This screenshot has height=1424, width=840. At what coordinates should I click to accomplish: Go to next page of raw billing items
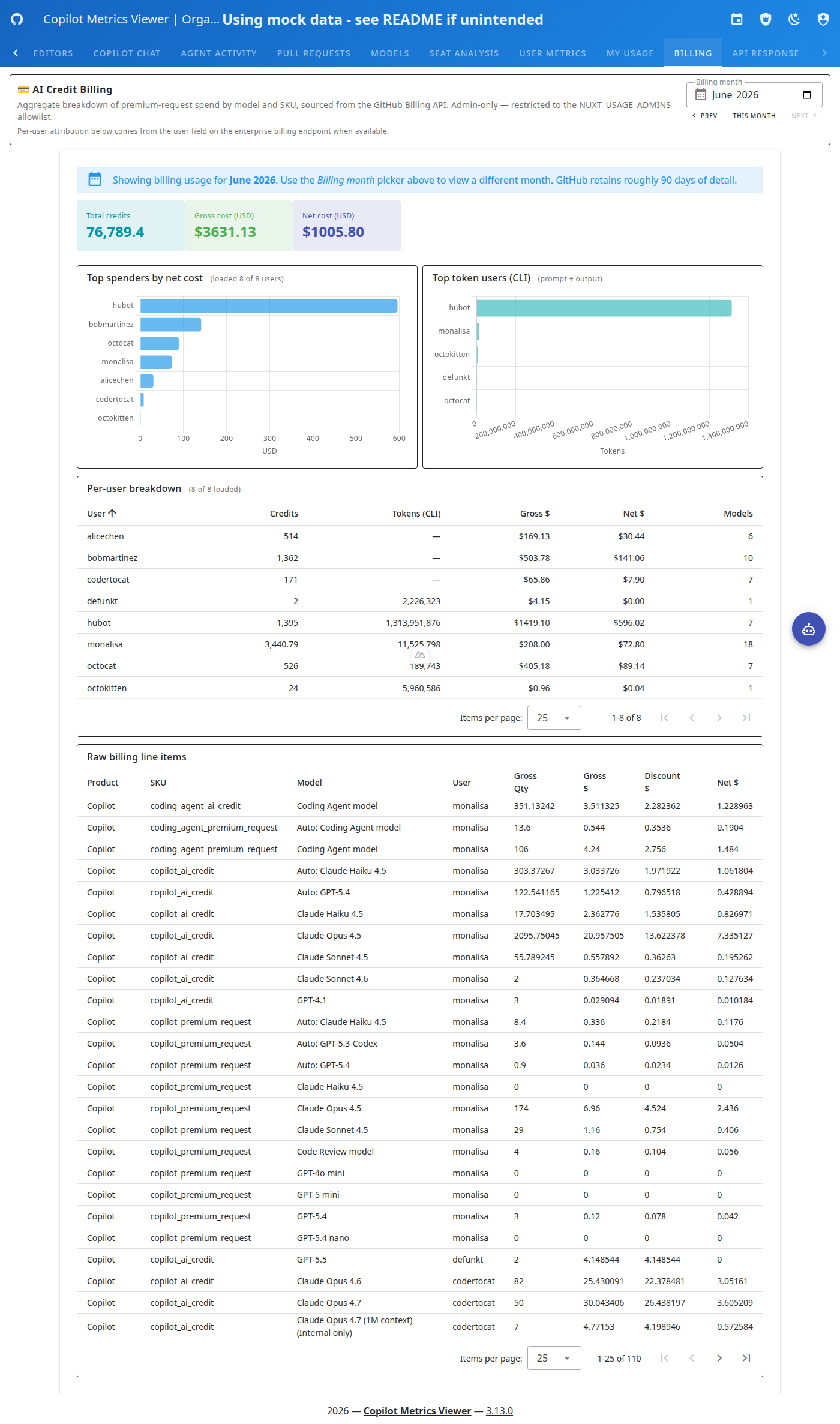719,1358
